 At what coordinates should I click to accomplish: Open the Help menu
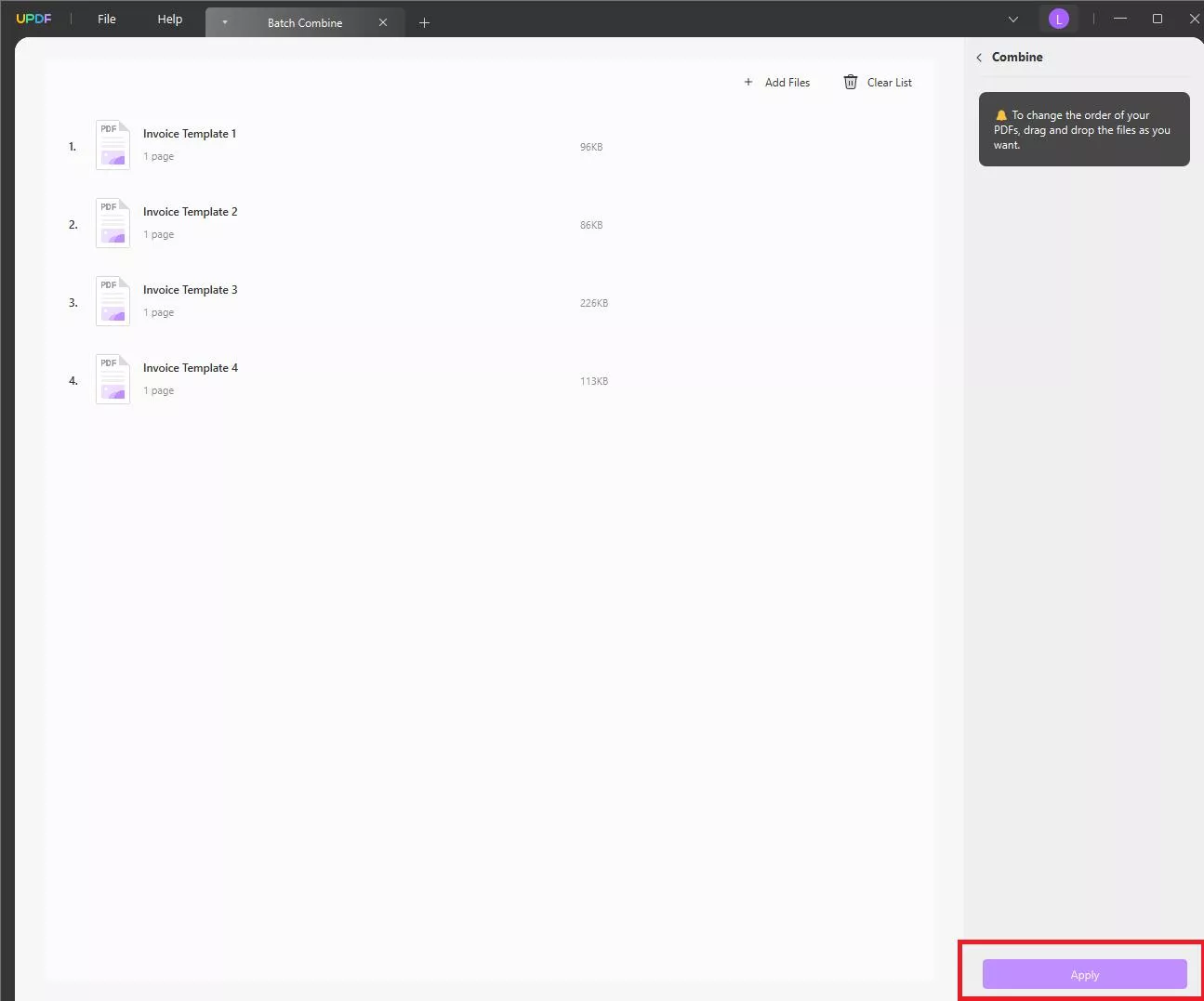[169, 19]
